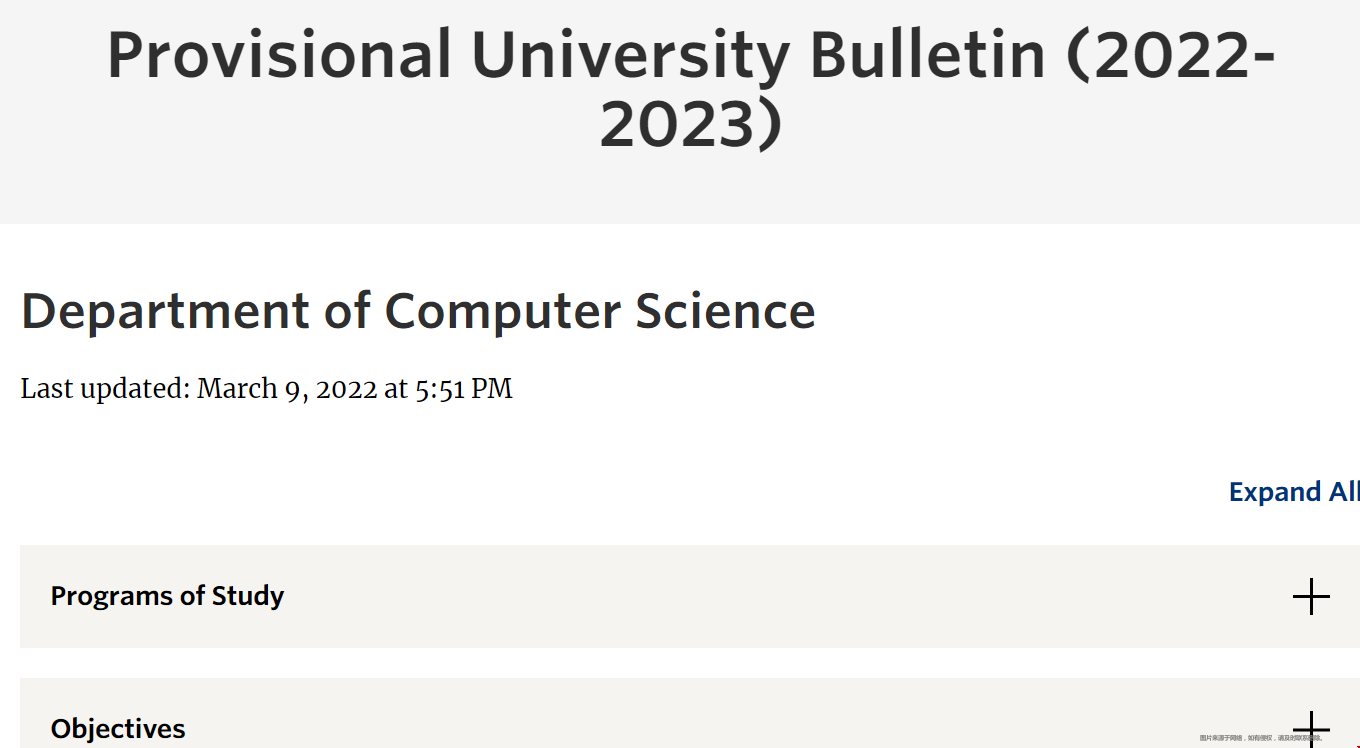The width and height of the screenshot is (1360, 748).
Task: Select the Department of Computer Science heading
Action: (x=418, y=311)
